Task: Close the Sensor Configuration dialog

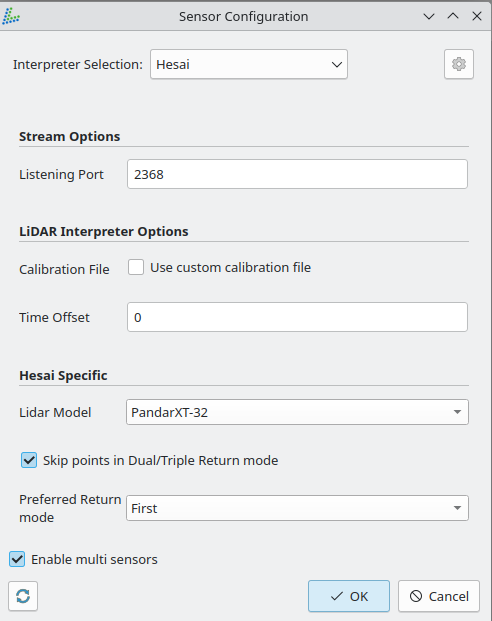Action: pos(477,16)
